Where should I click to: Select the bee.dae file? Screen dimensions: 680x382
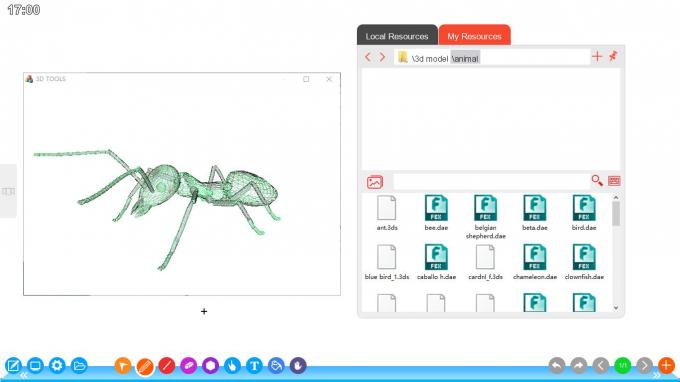tap(436, 213)
